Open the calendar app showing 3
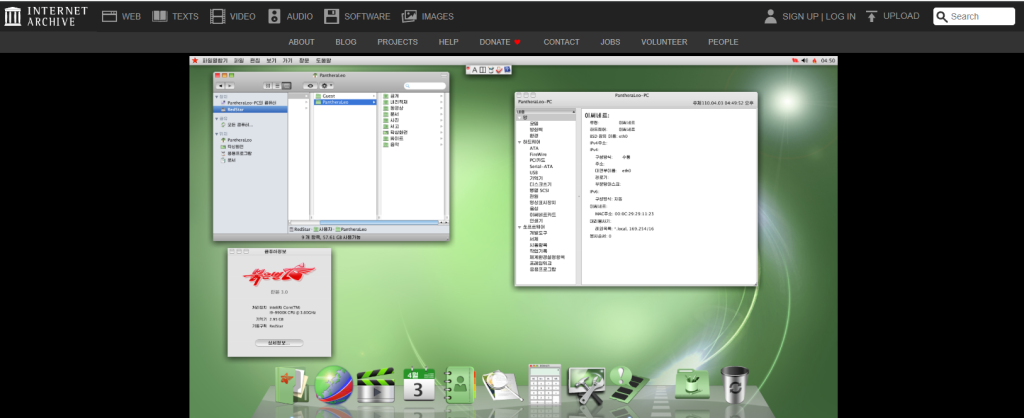 418,386
